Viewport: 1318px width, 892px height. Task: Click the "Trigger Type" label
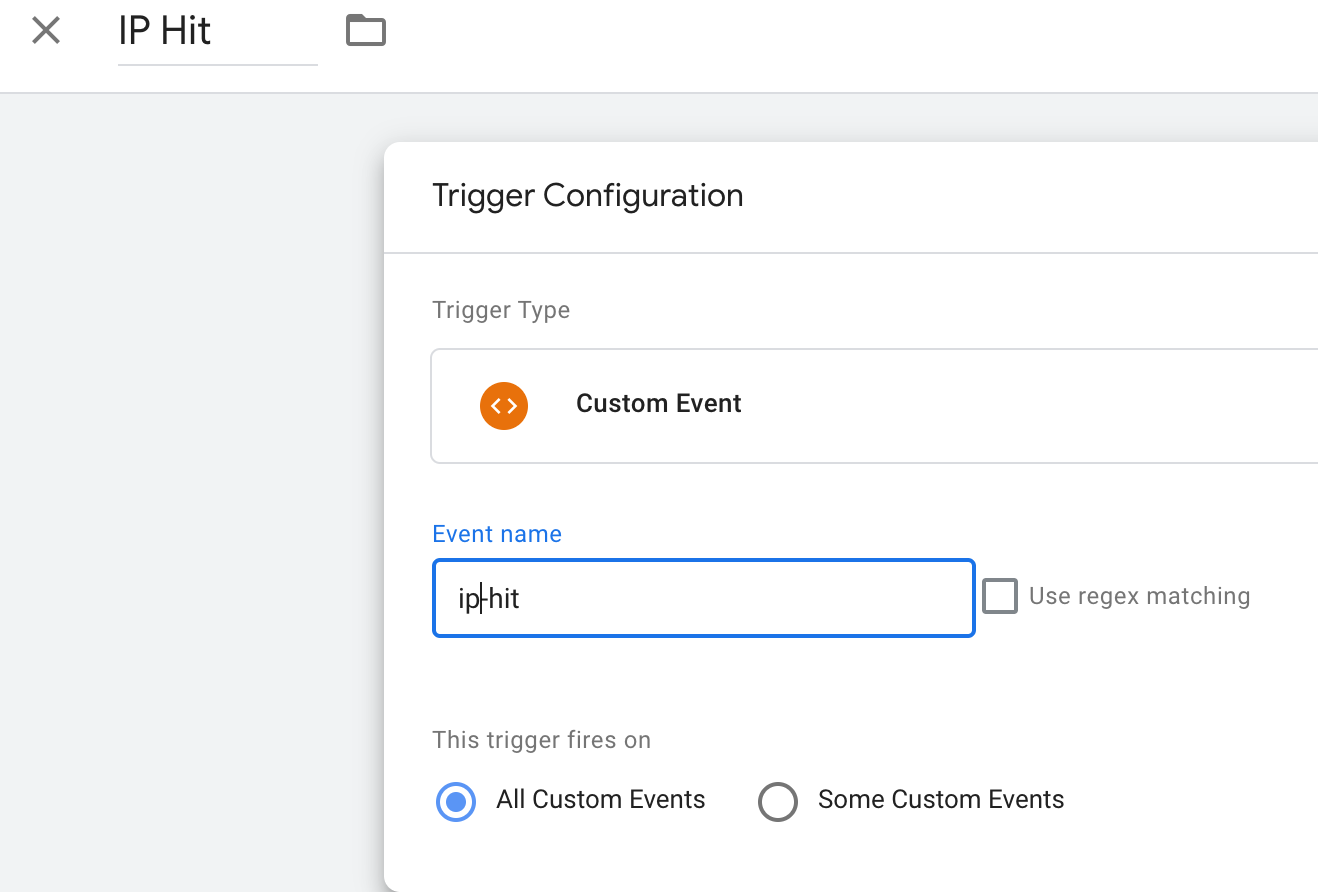(501, 310)
